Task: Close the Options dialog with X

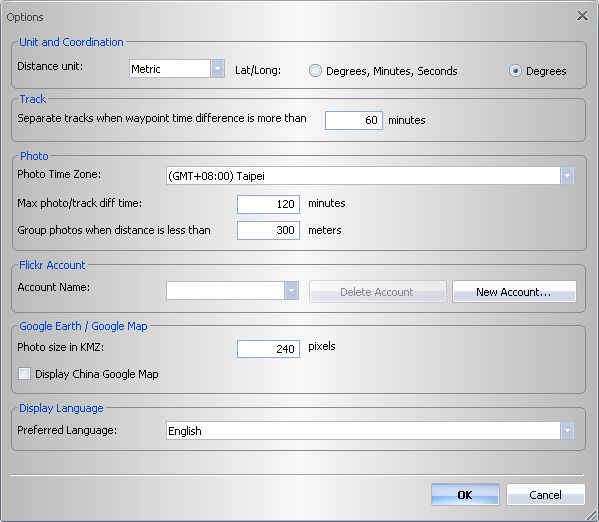Action: tap(582, 16)
